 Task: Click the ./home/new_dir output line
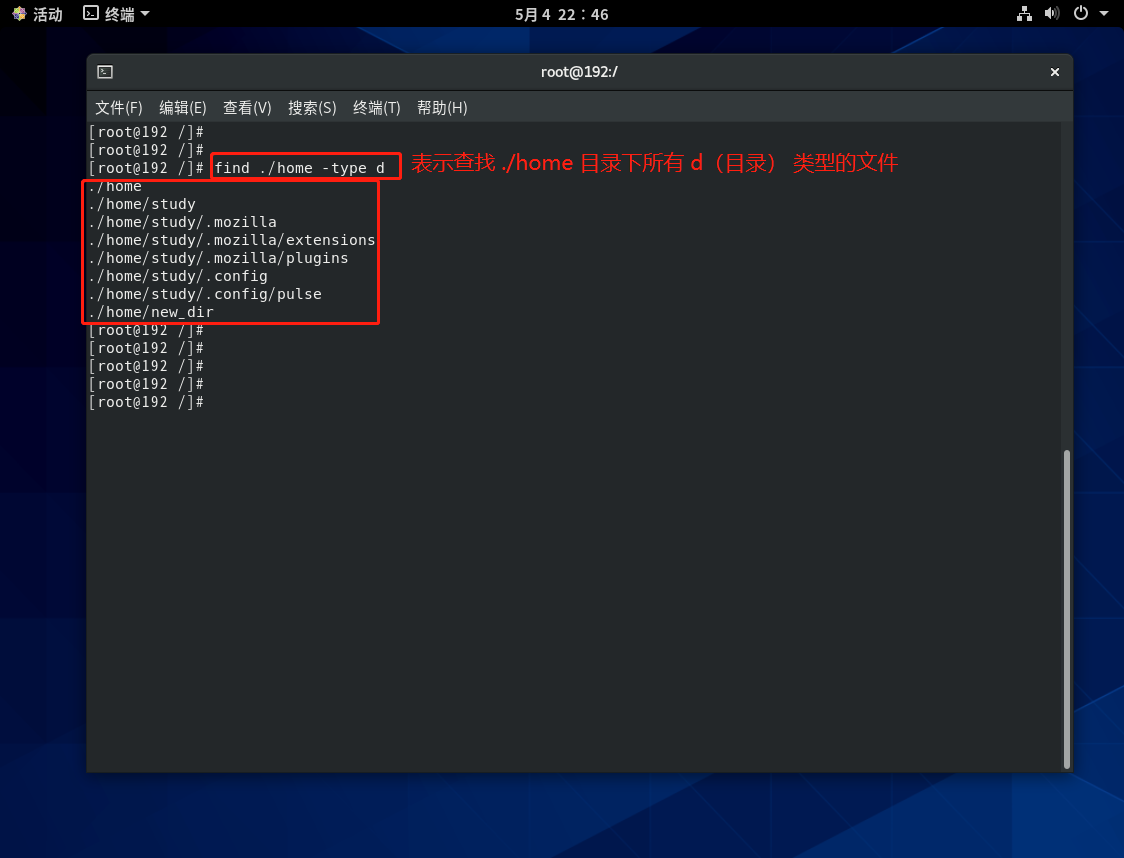151,312
